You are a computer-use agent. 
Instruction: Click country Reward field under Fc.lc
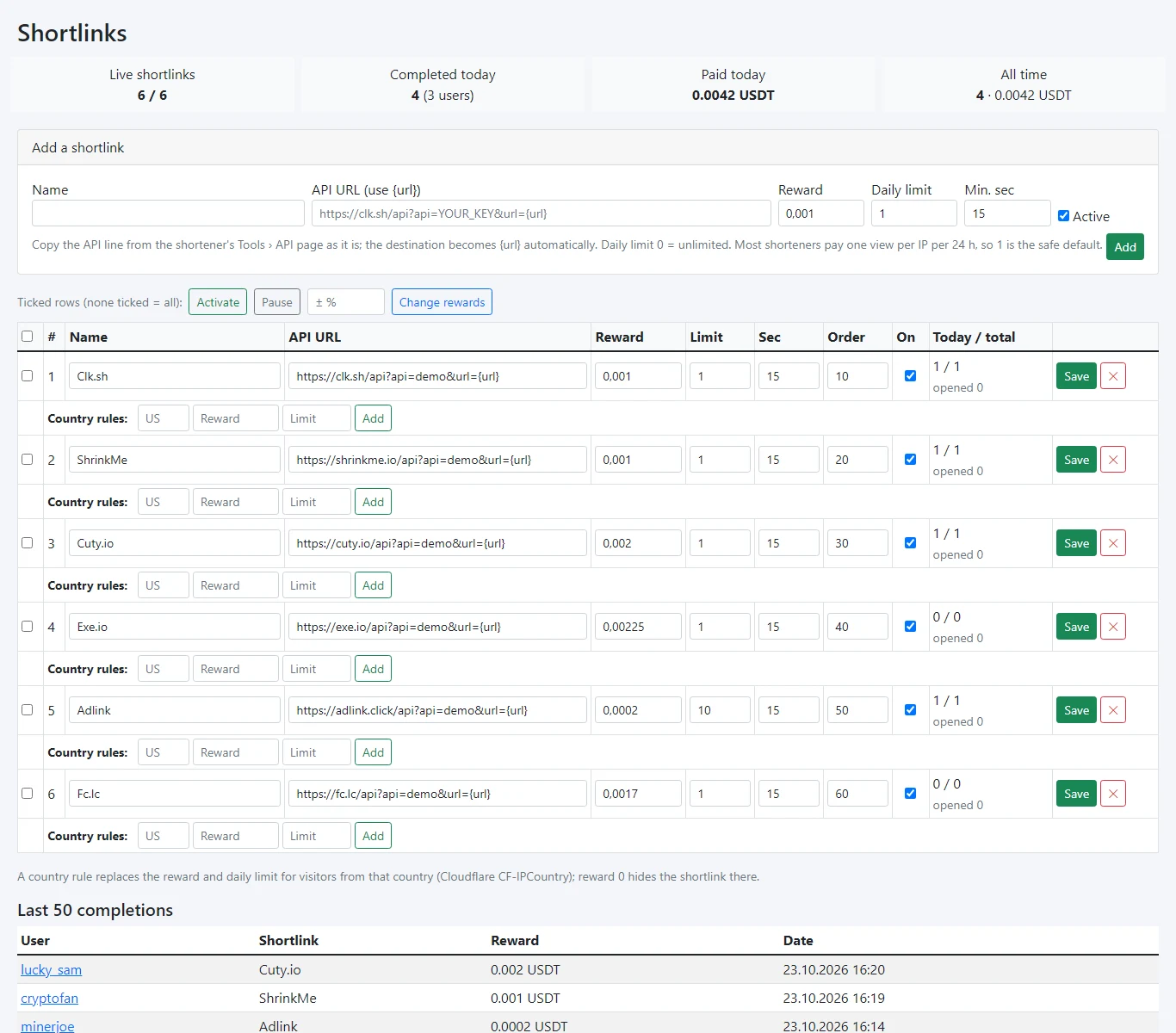[x=236, y=836]
